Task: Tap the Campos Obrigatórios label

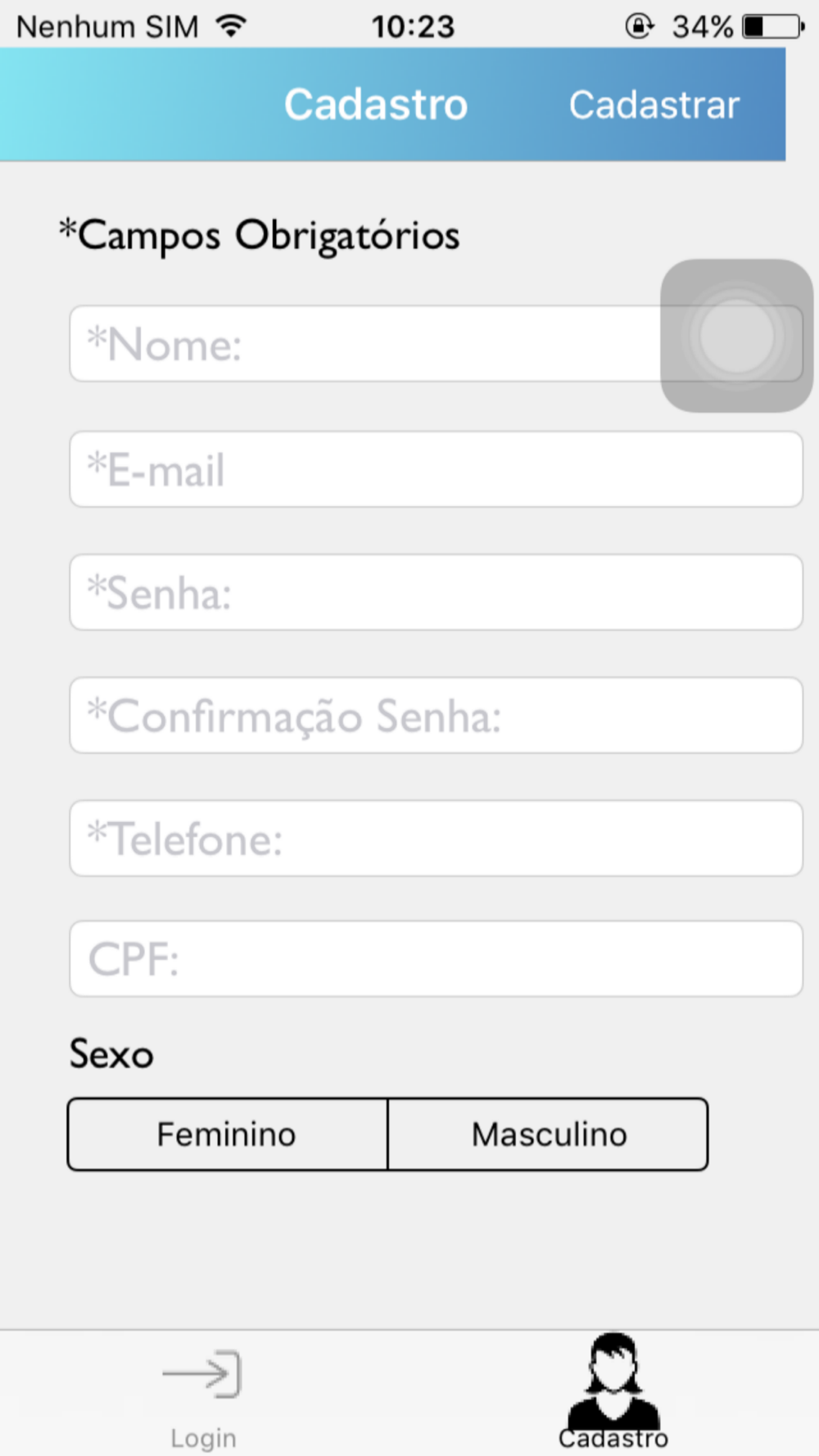Action: 260,236
